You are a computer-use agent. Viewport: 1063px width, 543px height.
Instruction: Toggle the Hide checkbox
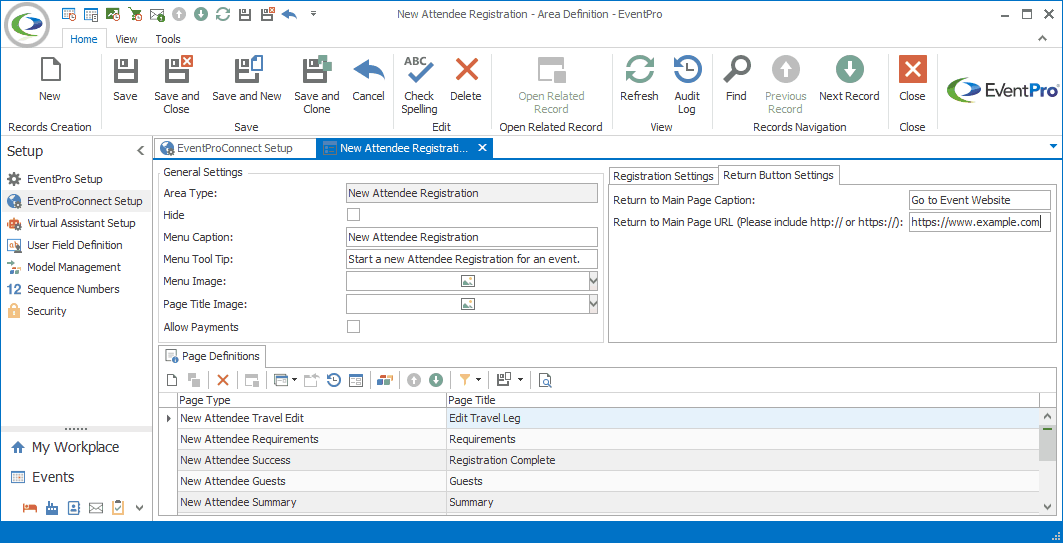point(353,215)
